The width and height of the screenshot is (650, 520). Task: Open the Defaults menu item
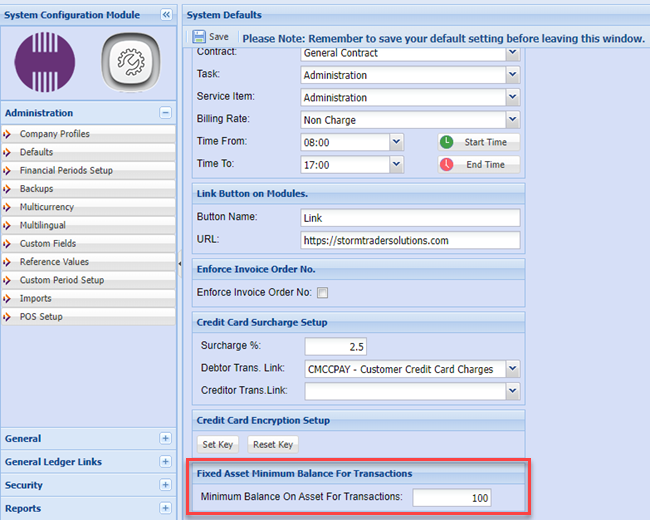coord(88,152)
